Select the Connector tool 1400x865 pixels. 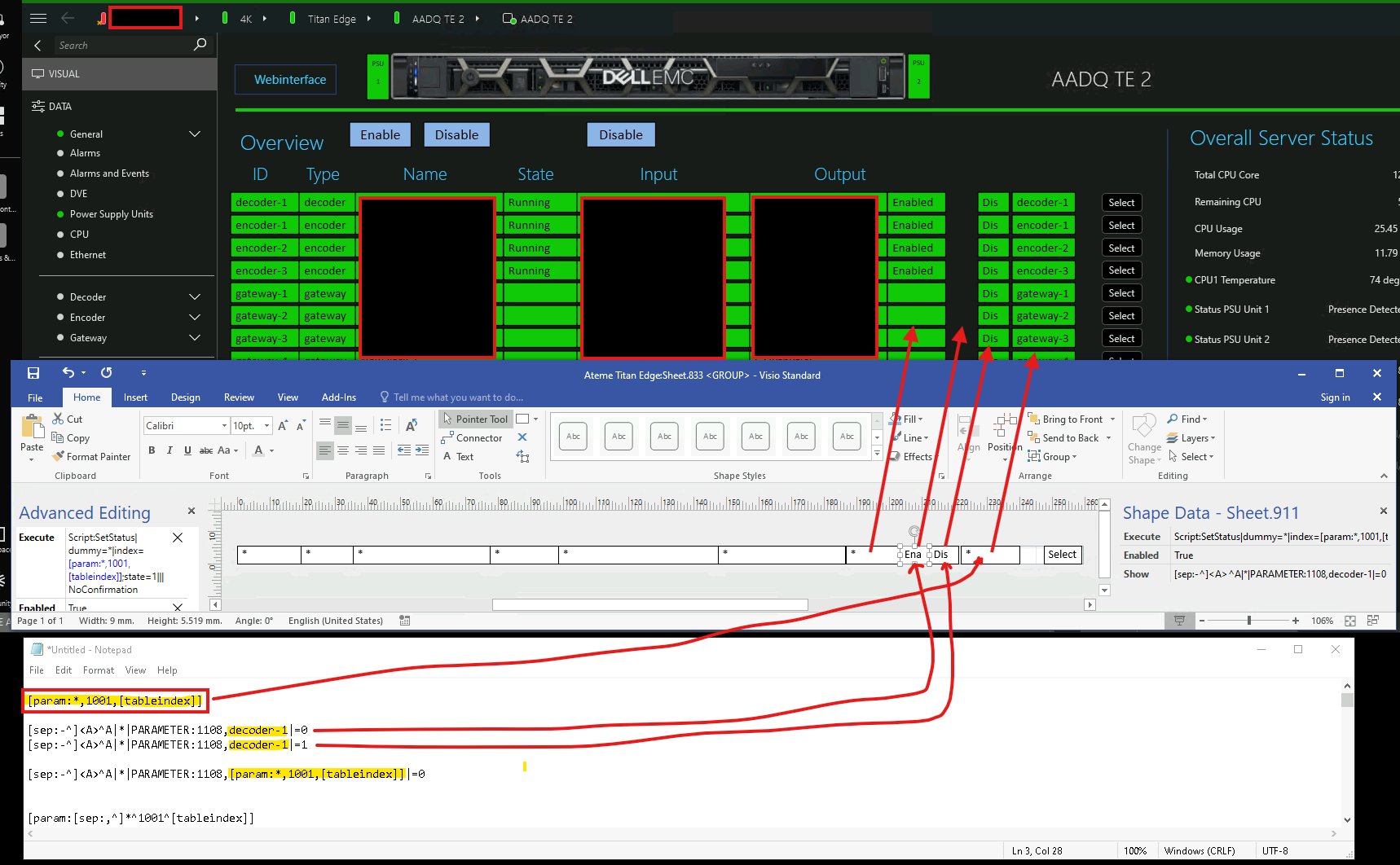pyautogui.click(x=472, y=438)
